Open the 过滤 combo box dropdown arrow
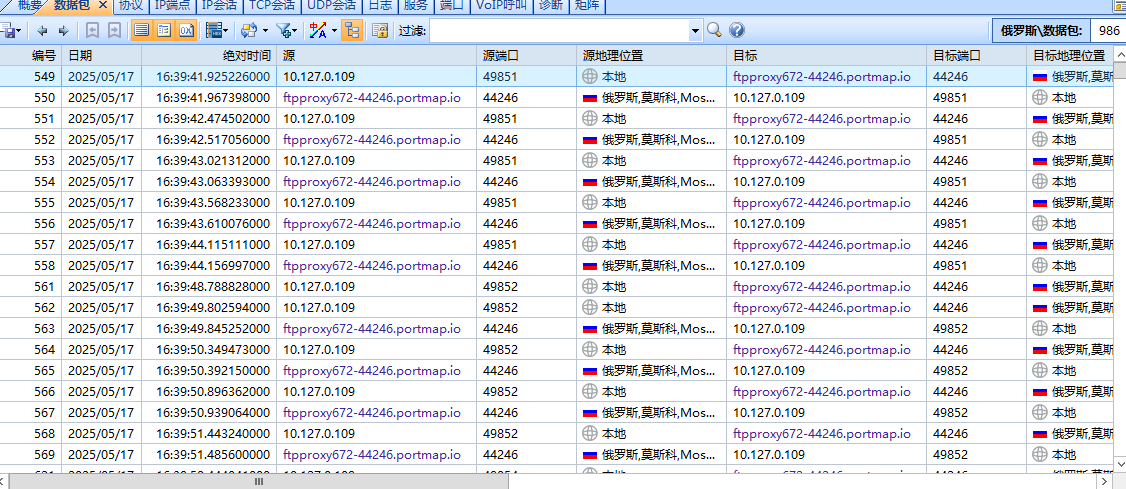This screenshot has width=1126, height=489. (x=696, y=31)
